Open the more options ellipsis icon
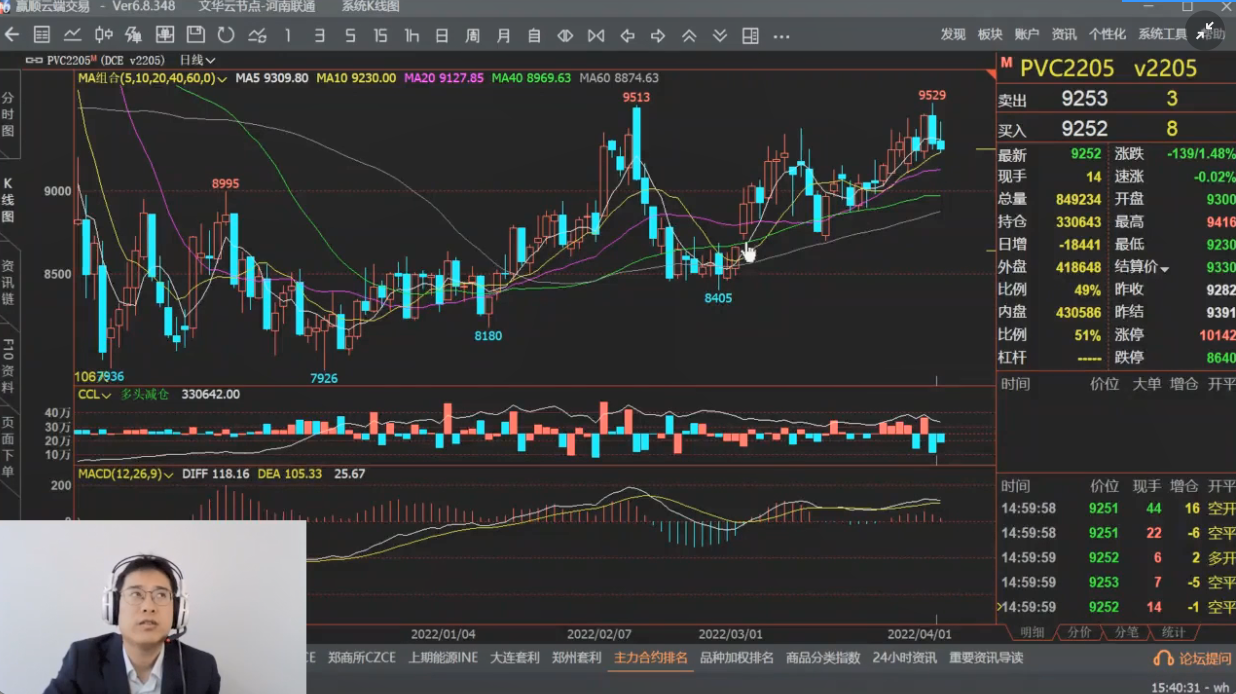The width and height of the screenshot is (1236, 694). pos(781,36)
